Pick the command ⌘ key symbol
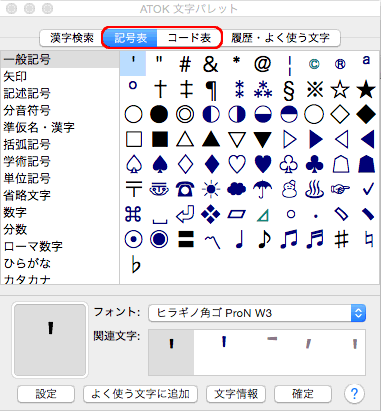 click(x=133, y=214)
